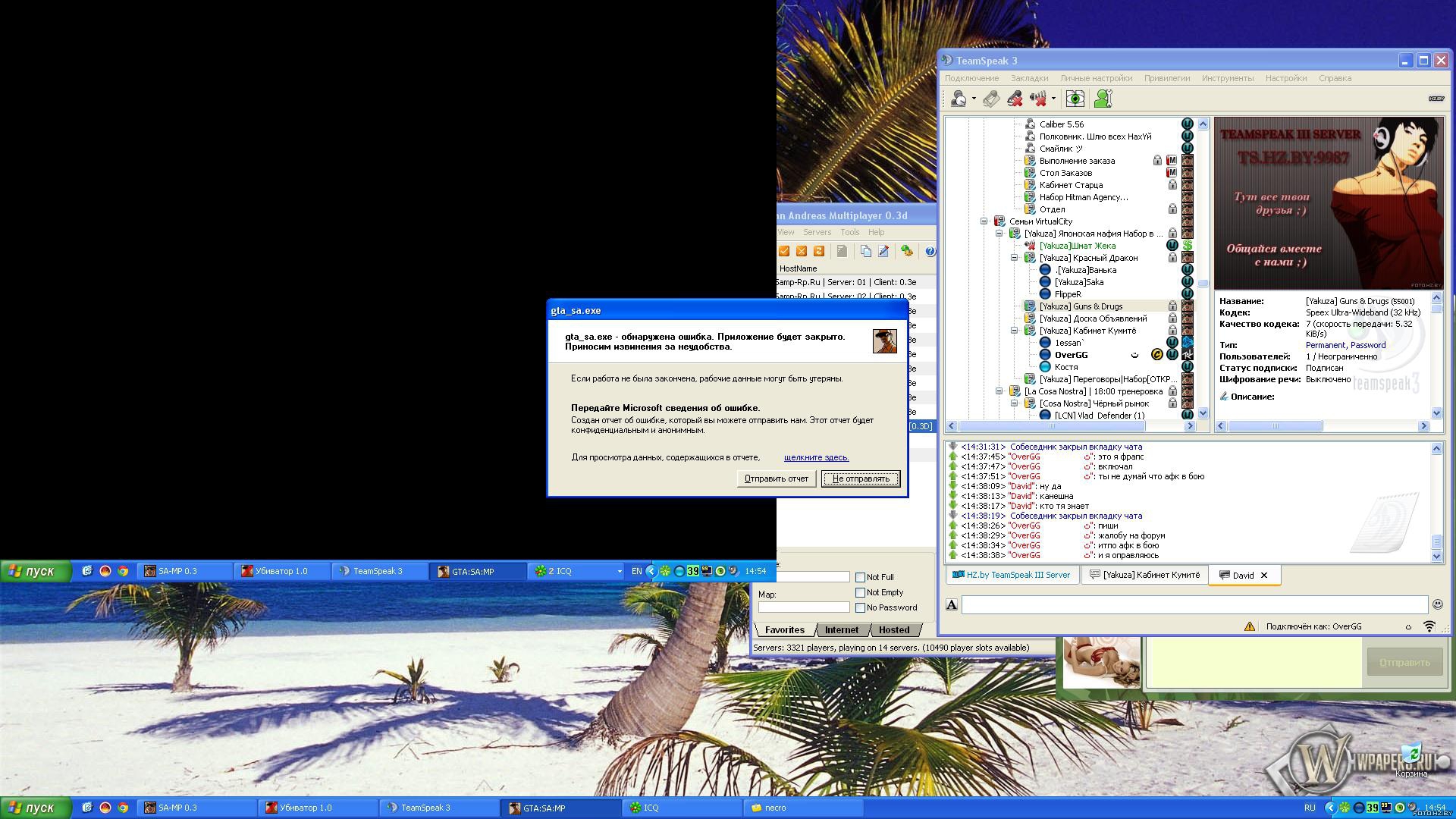
Task: Click the TeamSpeak set-away status toolbar icon
Action: [959, 99]
